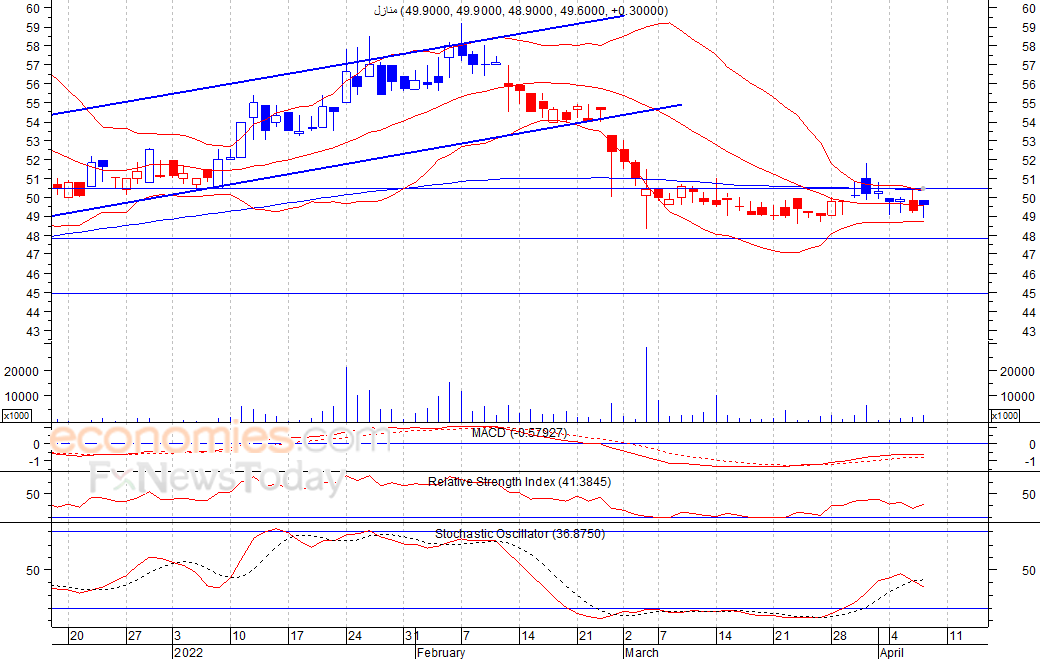Image resolution: width=1040 pixels, height=659 pixels.
Task: Click the tallest volume bar in early March
Action: pos(646,385)
